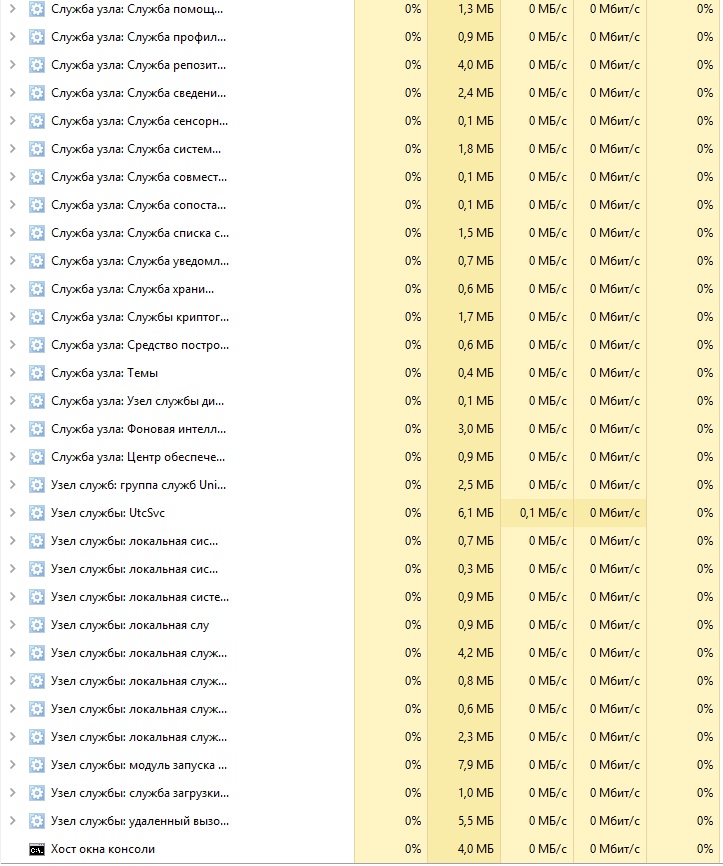Select the Служба узла: Служба списка с... row
Viewport: 723px width, 866px height.
tap(139, 233)
